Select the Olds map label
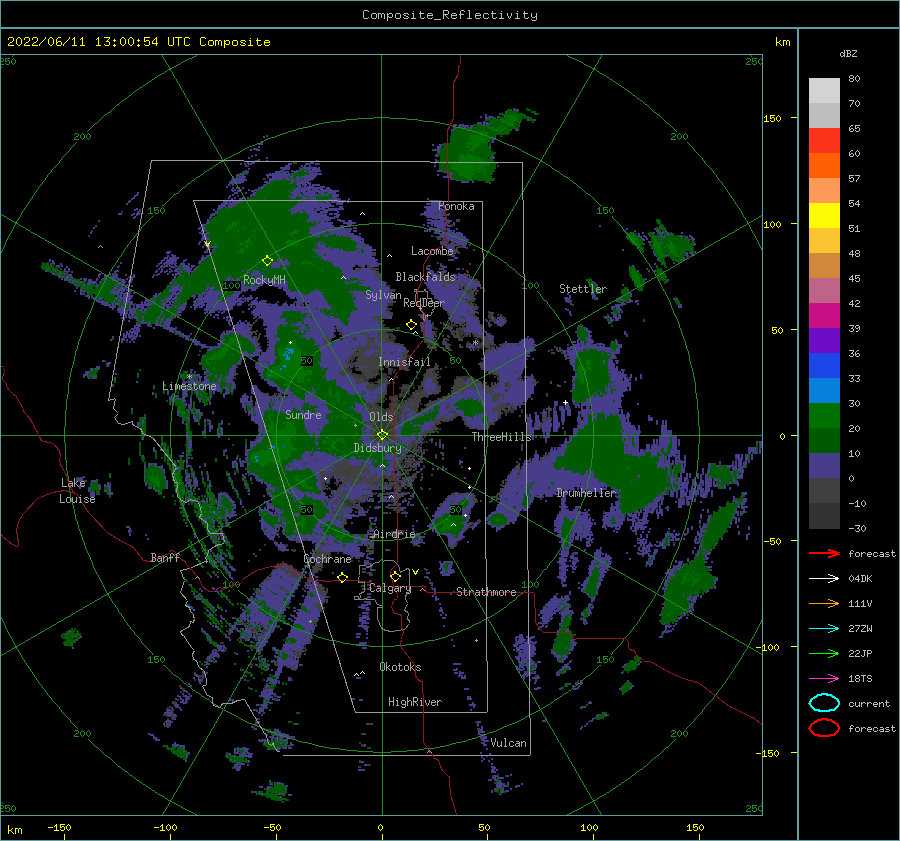This screenshot has height=841, width=900. 381,417
